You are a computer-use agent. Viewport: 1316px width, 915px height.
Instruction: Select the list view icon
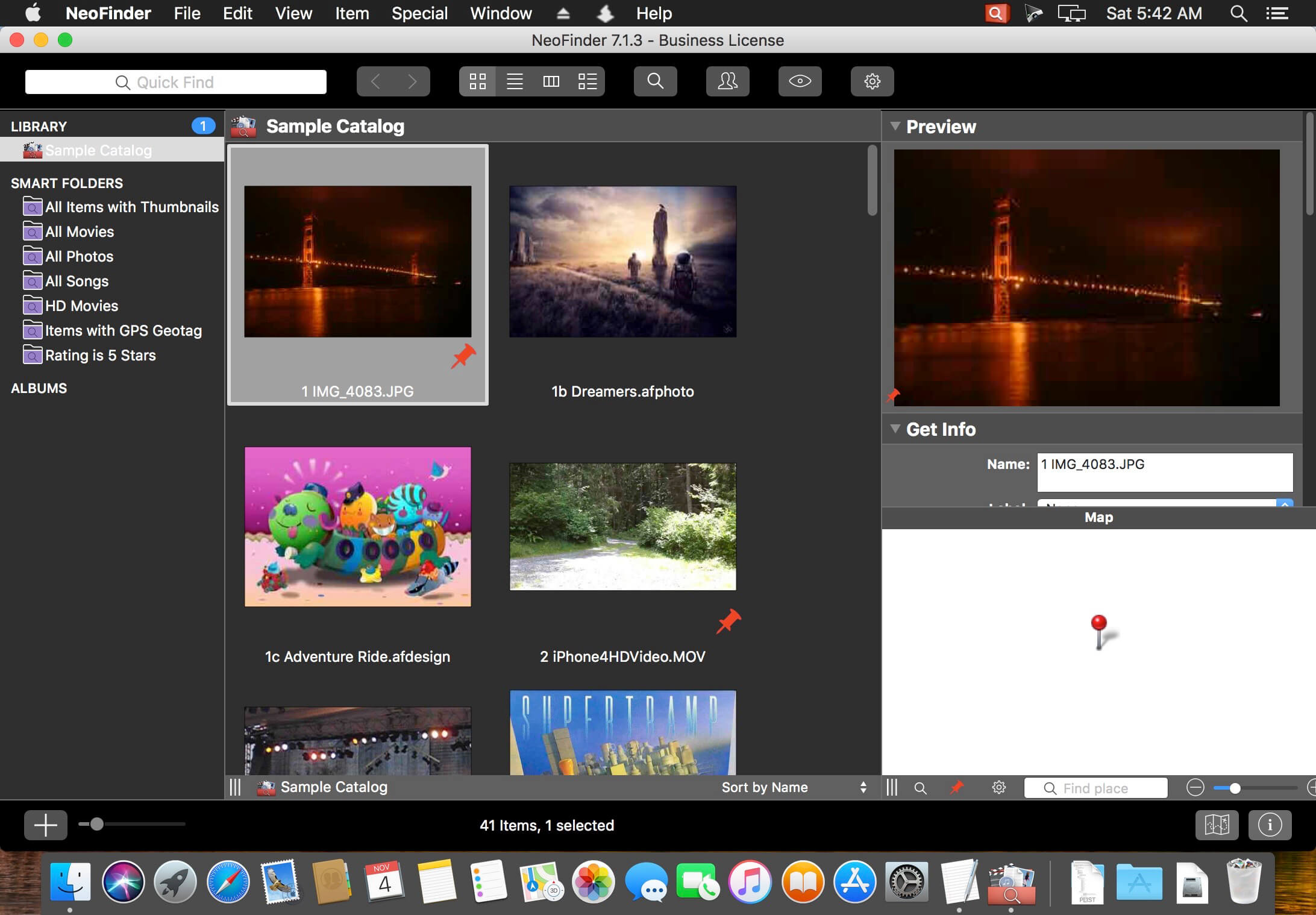tap(514, 81)
